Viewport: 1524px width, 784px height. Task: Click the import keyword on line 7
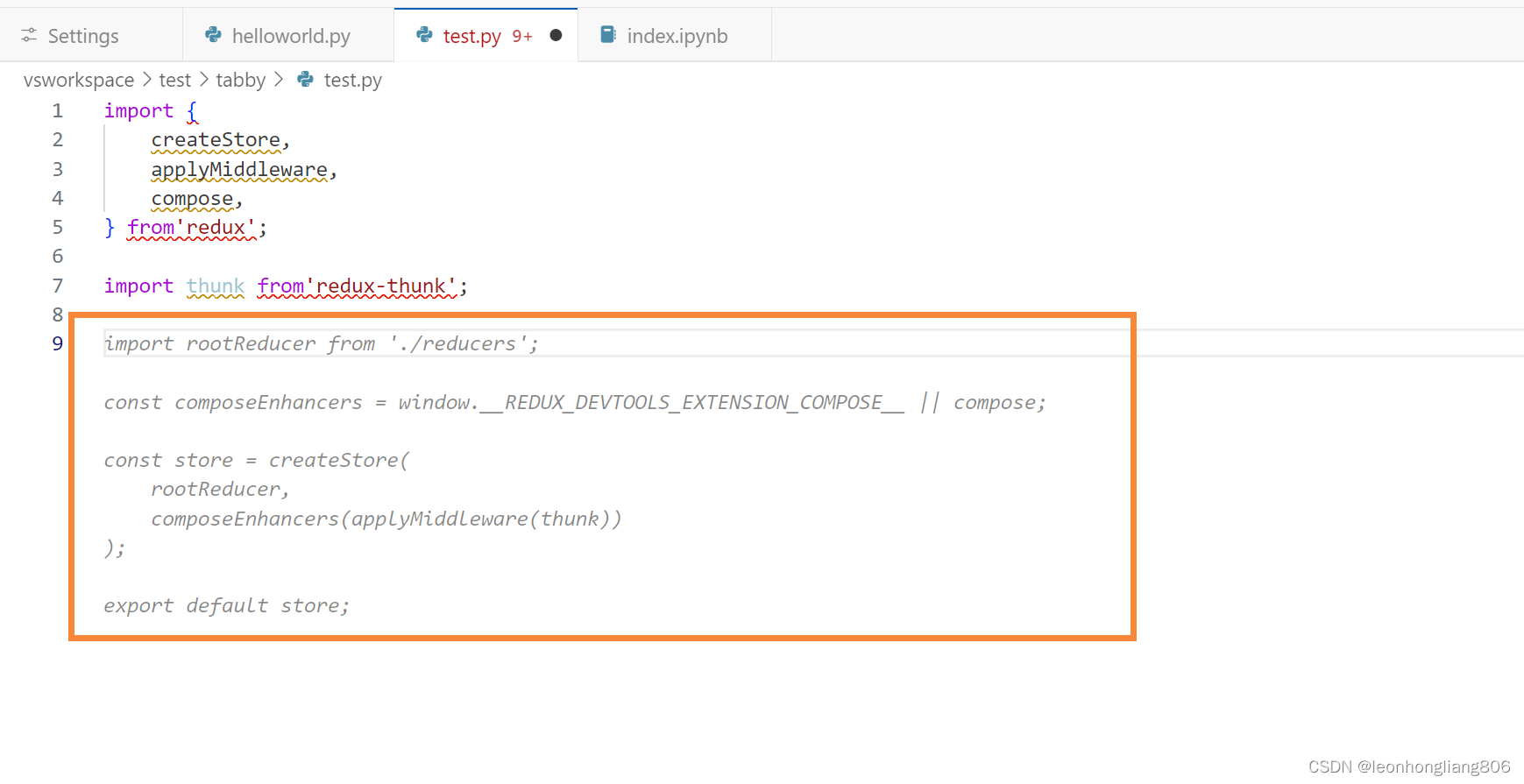(x=138, y=286)
